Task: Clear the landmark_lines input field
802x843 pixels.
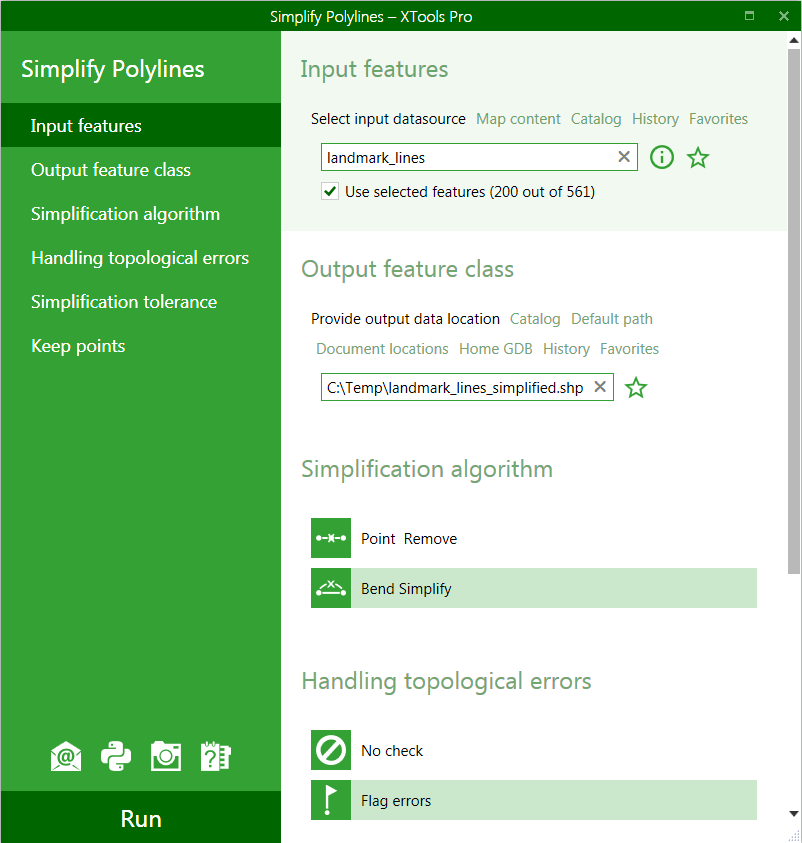Action: point(624,156)
